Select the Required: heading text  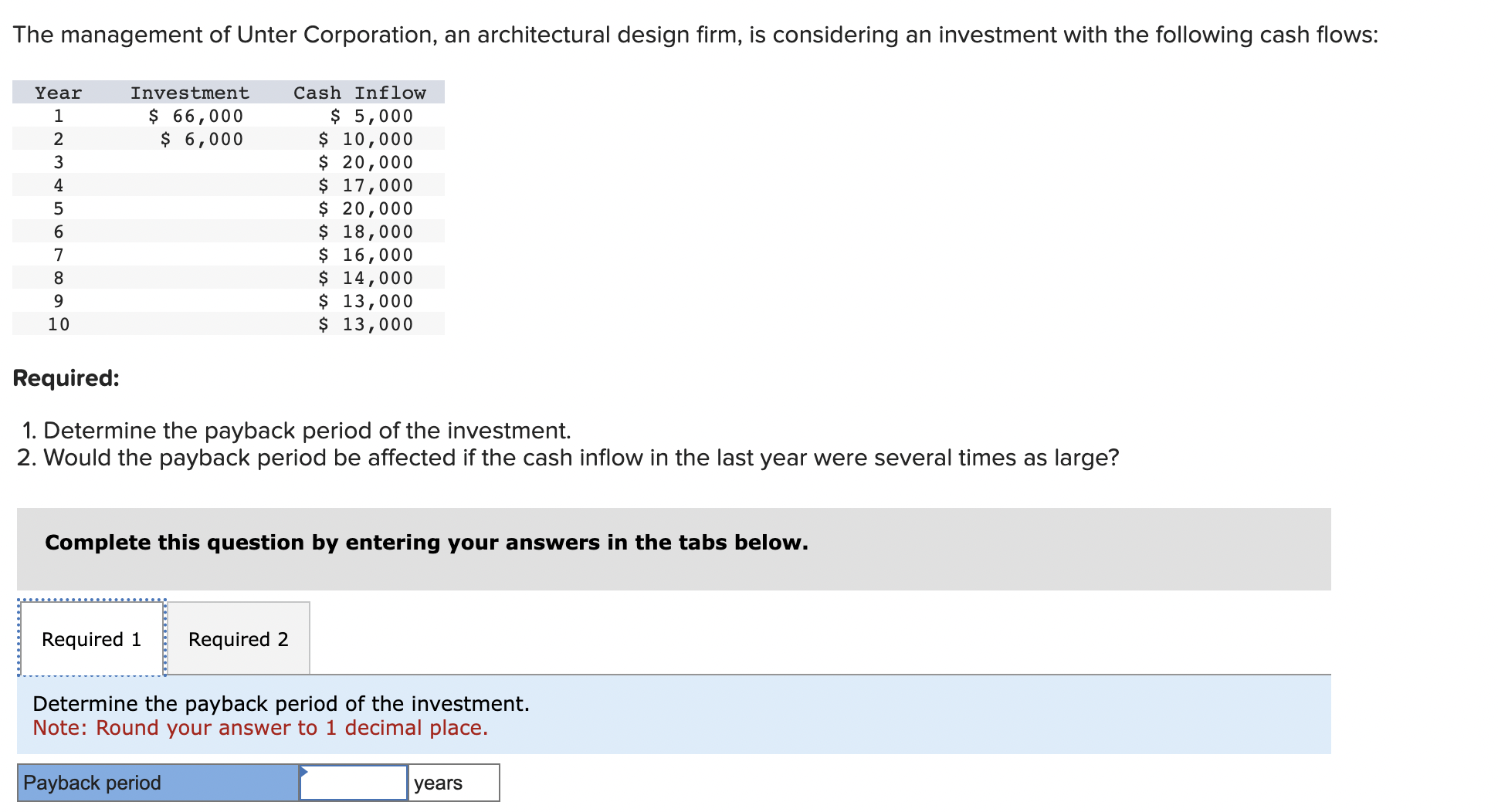(x=65, y=377)
